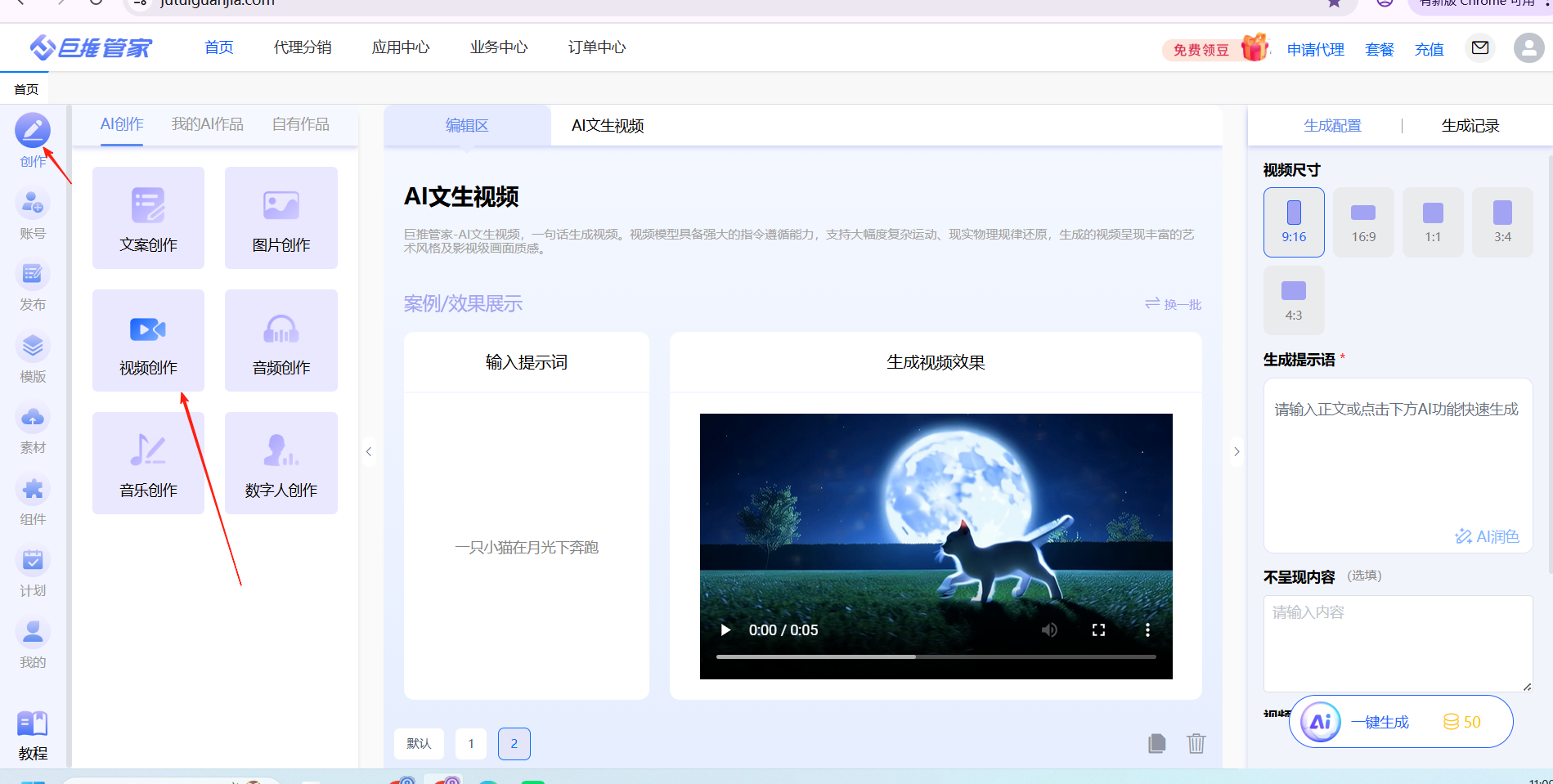Choose the 1:1 video size
The image size is (1553, 784).
[1433, 222]
